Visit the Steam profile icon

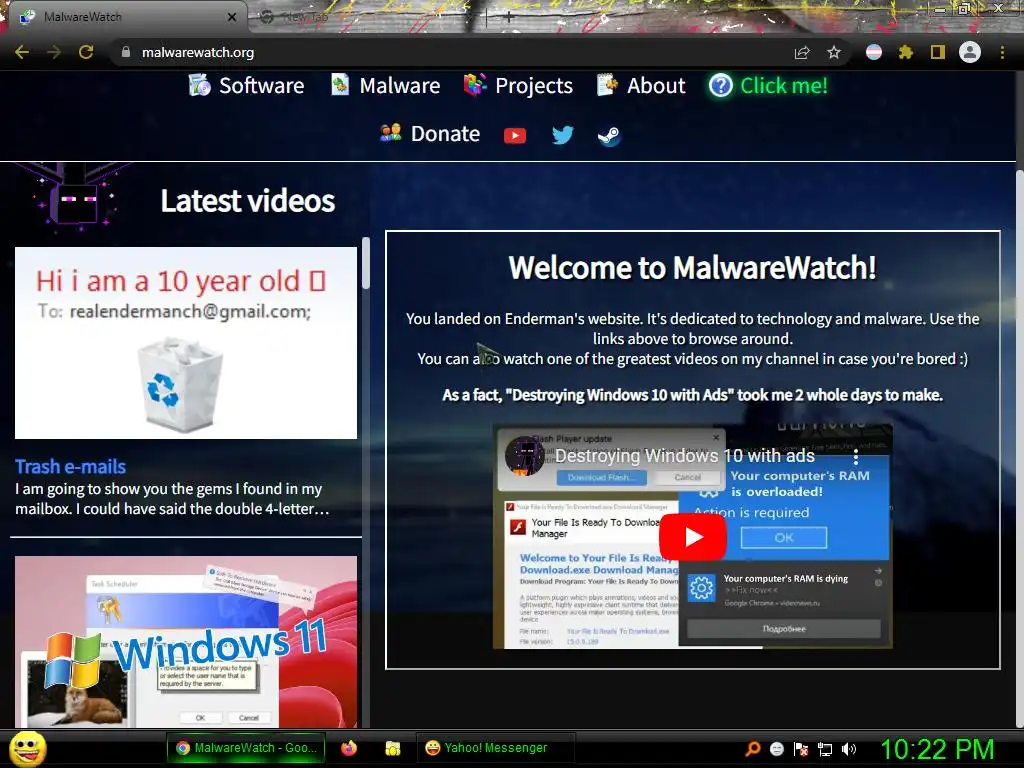609,135
